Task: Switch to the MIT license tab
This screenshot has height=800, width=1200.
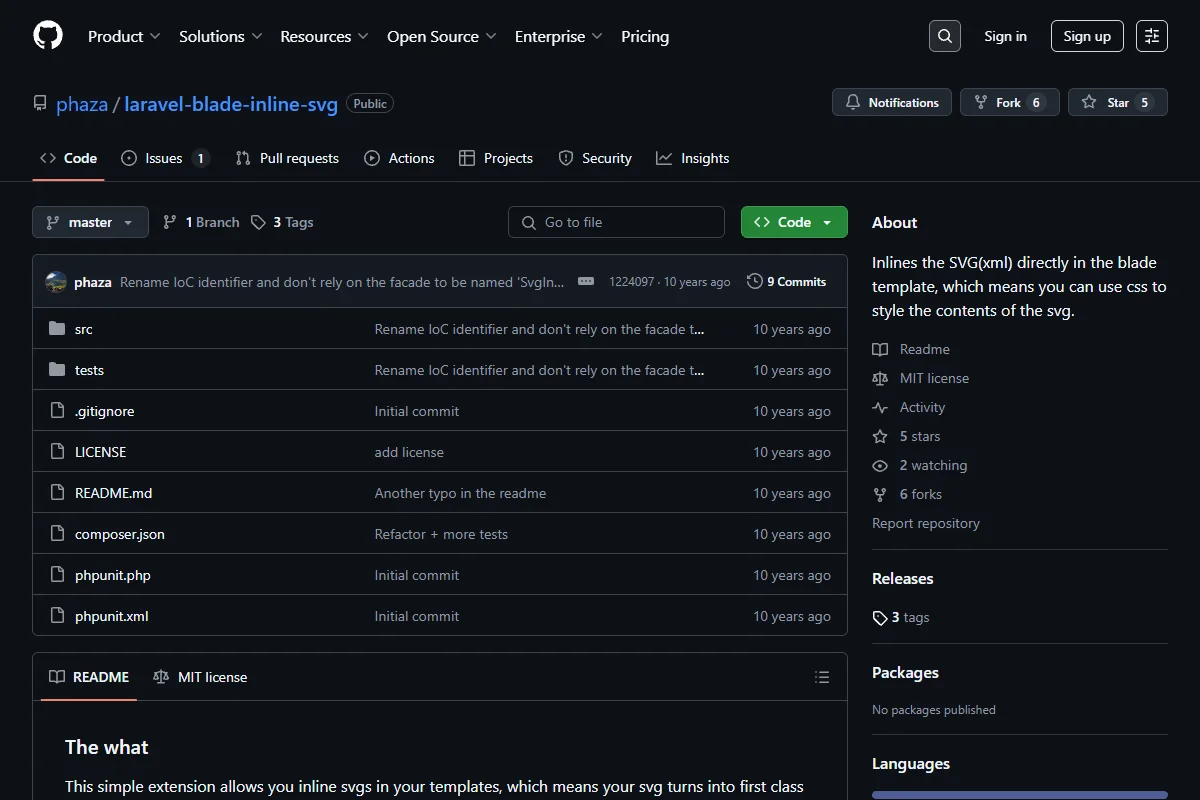Action: point(200,677)
